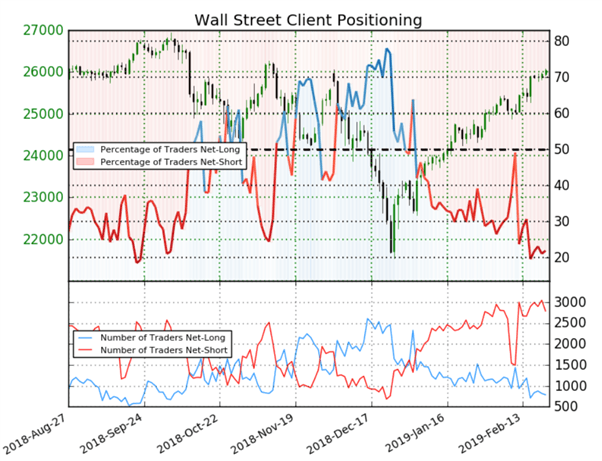Click the blue Number Net-Long legend line

click(x=85, y=338)
